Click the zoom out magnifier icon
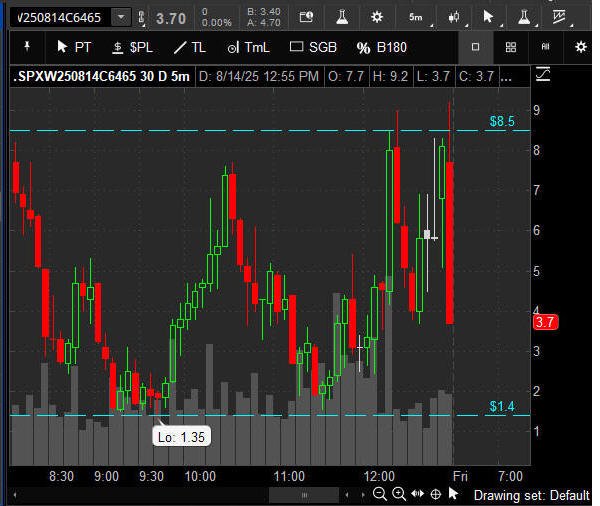 (380, 494)
